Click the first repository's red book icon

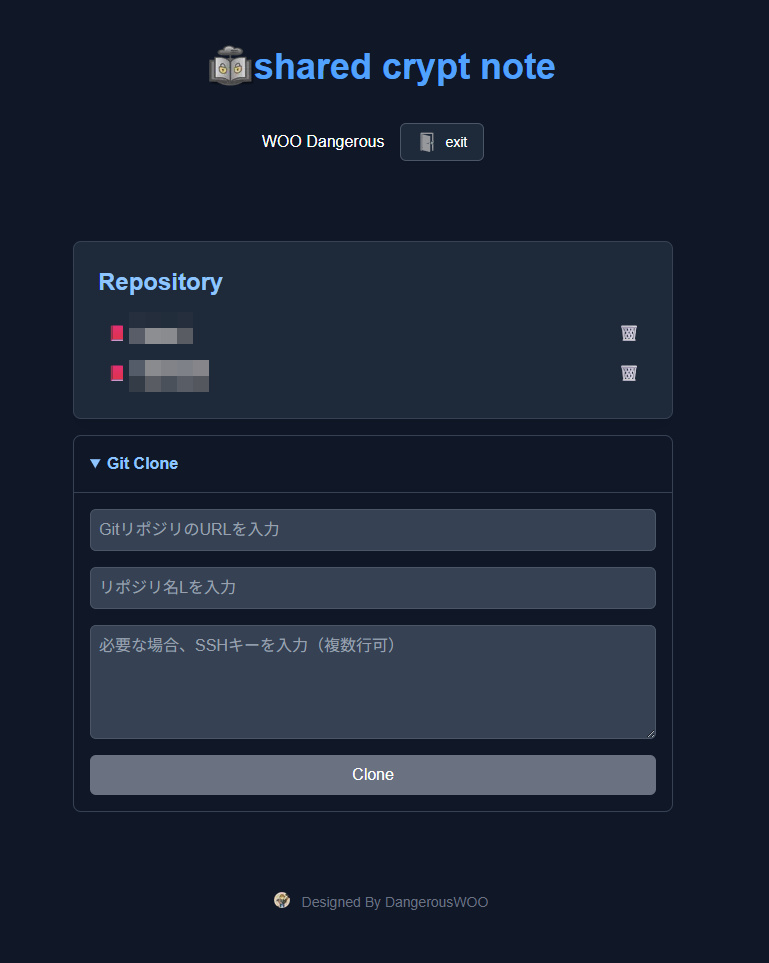[x=117, y=333]
